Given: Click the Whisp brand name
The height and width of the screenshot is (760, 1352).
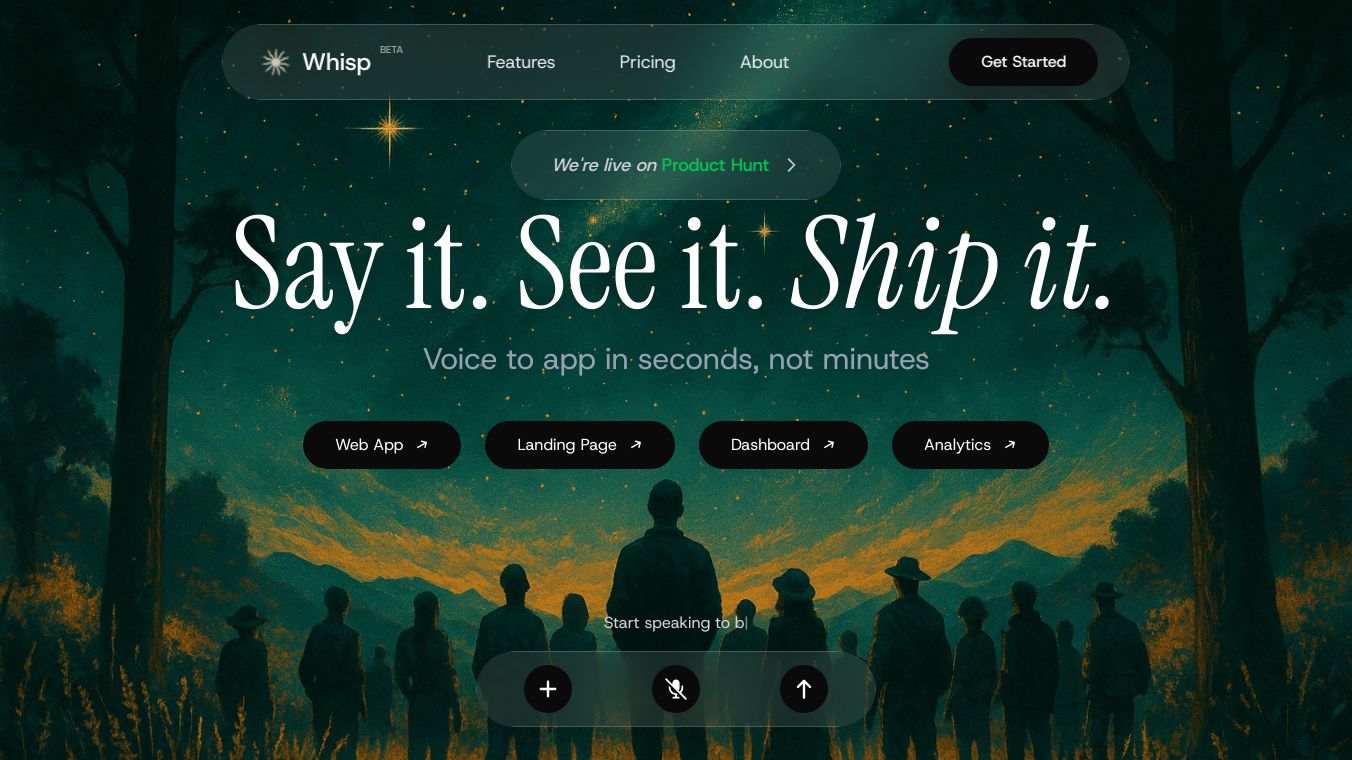Looking at the screenshot, I should click(336, 62).
